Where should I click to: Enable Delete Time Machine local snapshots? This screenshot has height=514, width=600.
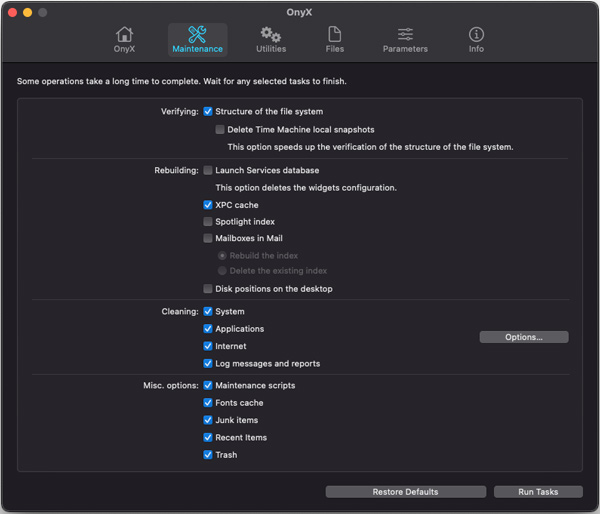220,129
